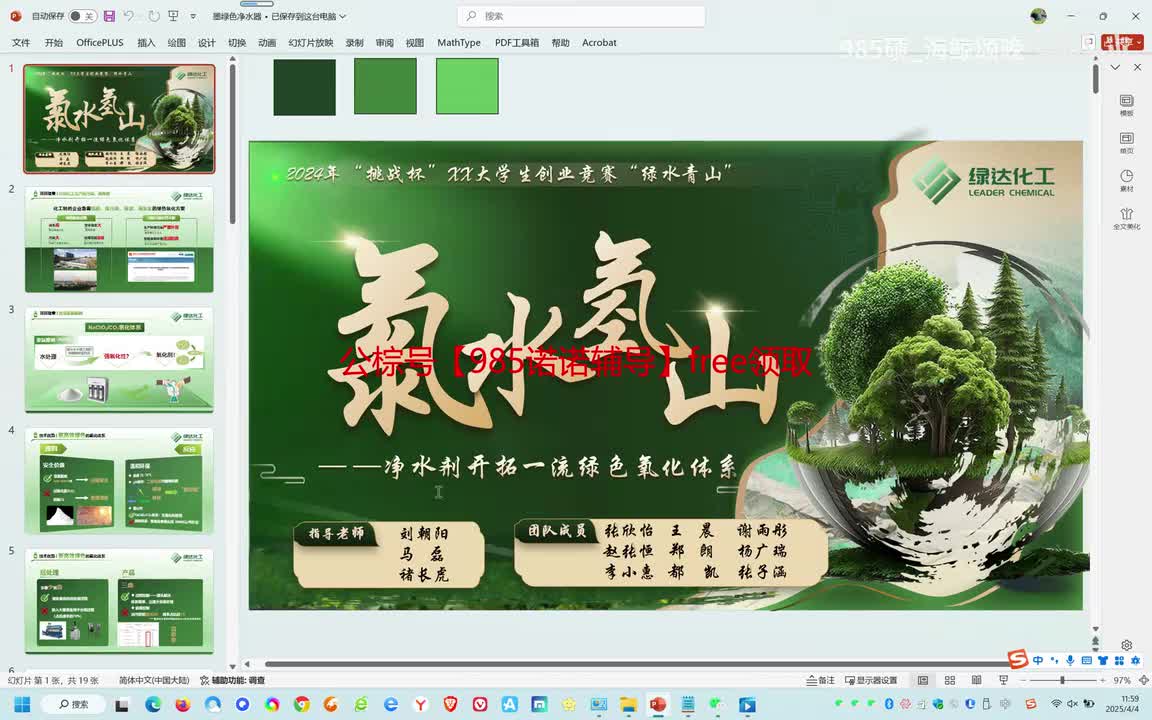
Task: Open Sogou soft keyboard icon
Action: click(1087, 660)
